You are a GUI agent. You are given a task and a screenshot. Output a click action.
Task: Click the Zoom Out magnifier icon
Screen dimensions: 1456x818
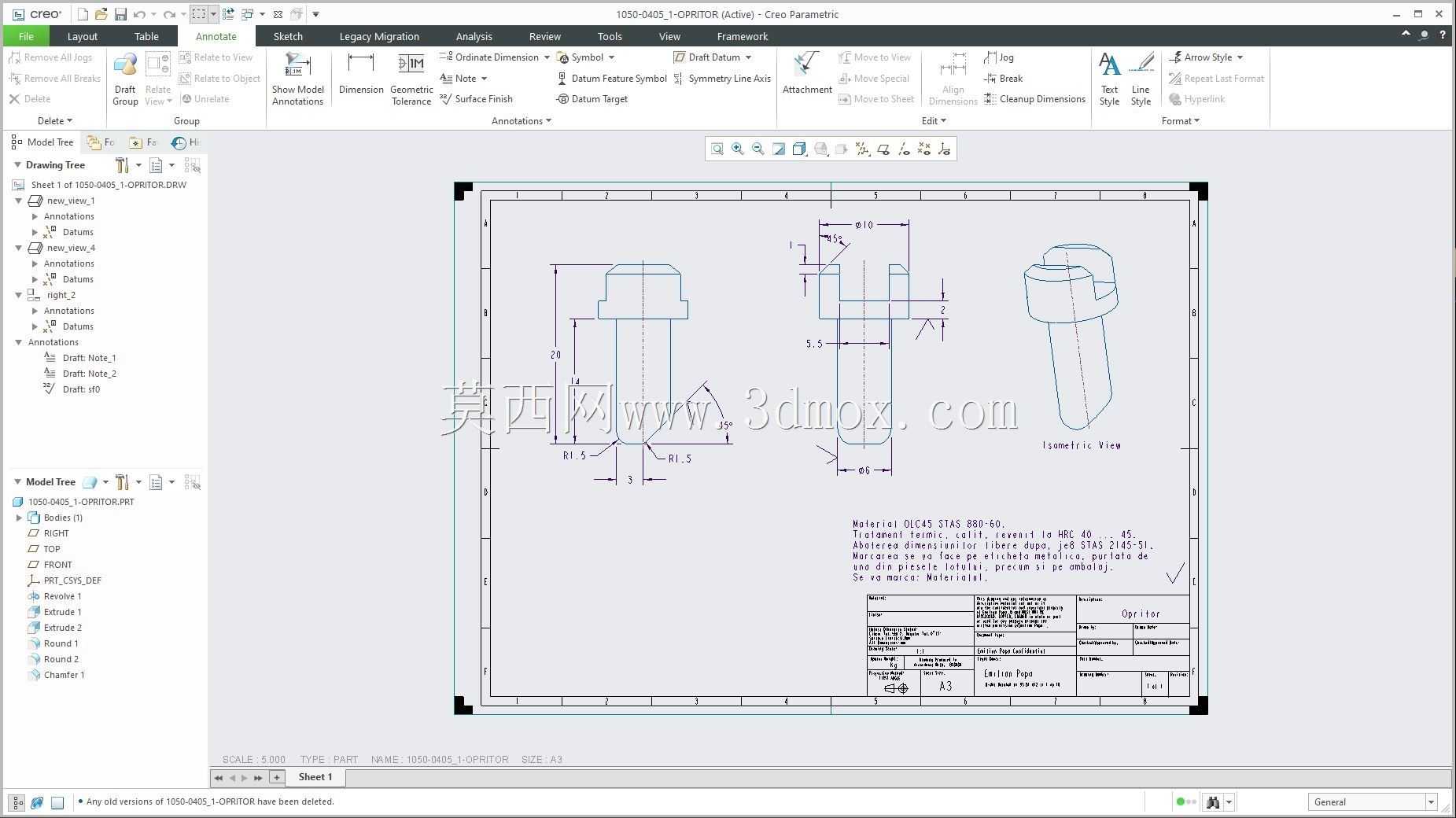coord(758,149)
